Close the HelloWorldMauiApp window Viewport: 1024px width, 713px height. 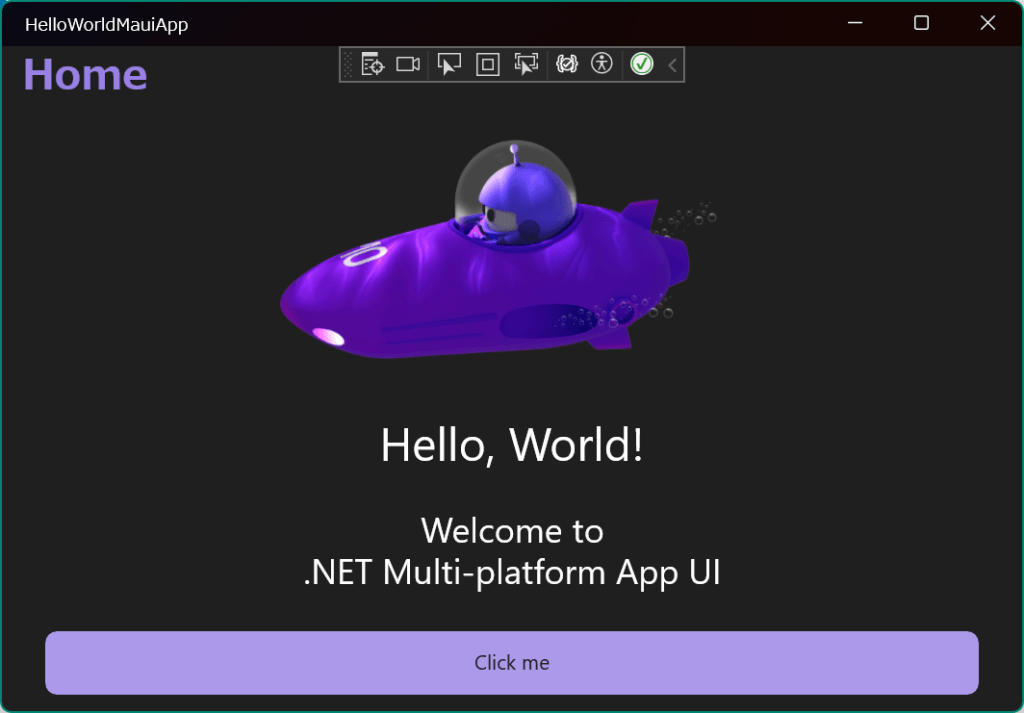[x=987, y=23]
